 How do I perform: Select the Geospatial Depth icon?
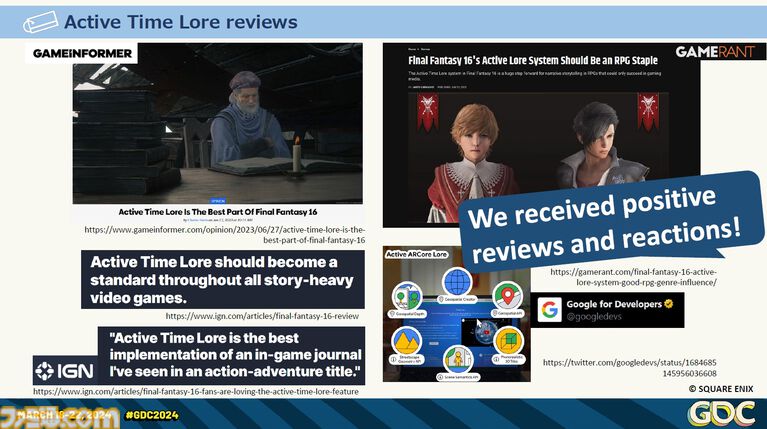click(x=407, y=296)
